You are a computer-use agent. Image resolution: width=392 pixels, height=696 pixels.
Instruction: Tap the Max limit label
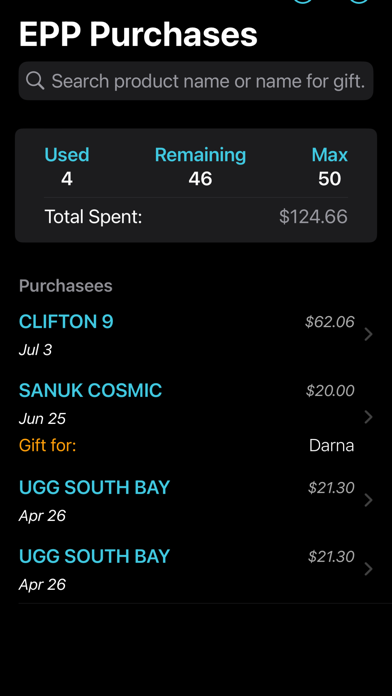point(329,155)
